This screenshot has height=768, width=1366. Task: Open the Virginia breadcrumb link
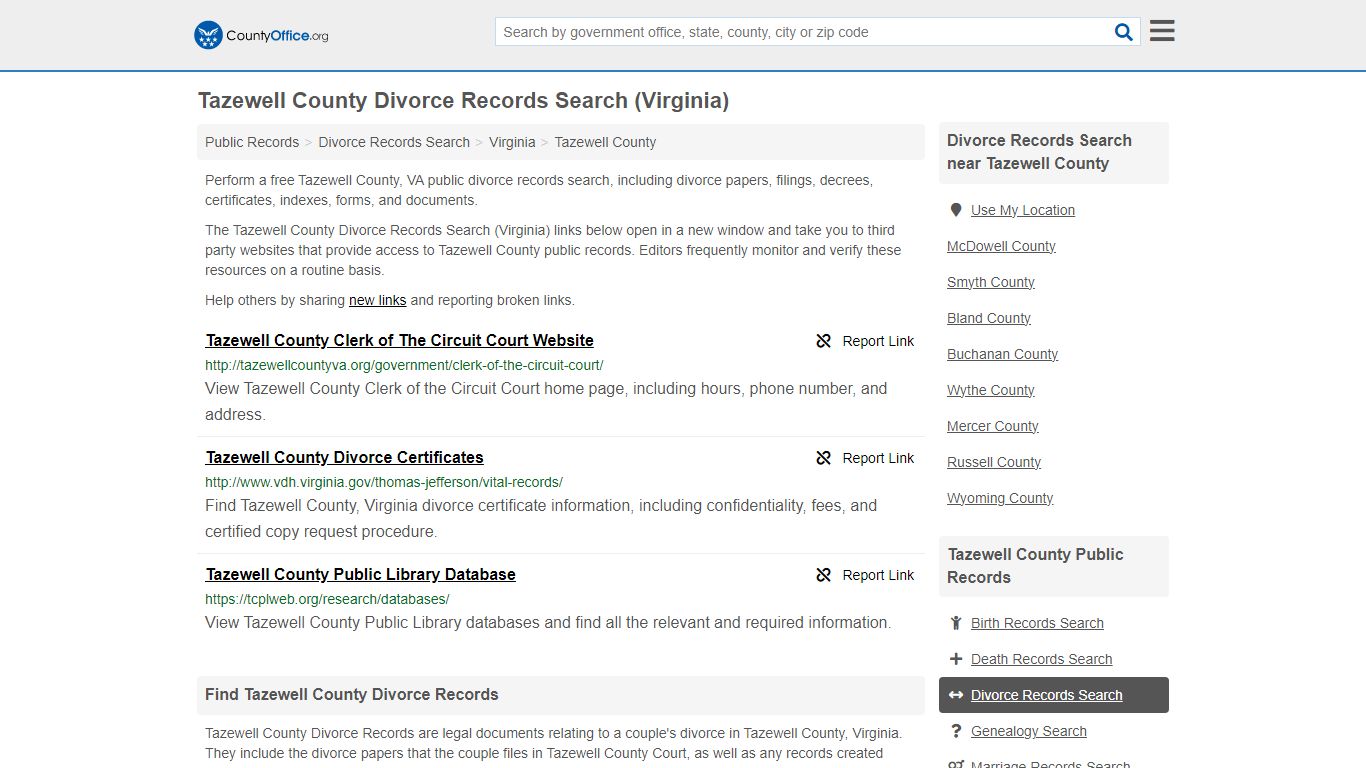(512, 142)
